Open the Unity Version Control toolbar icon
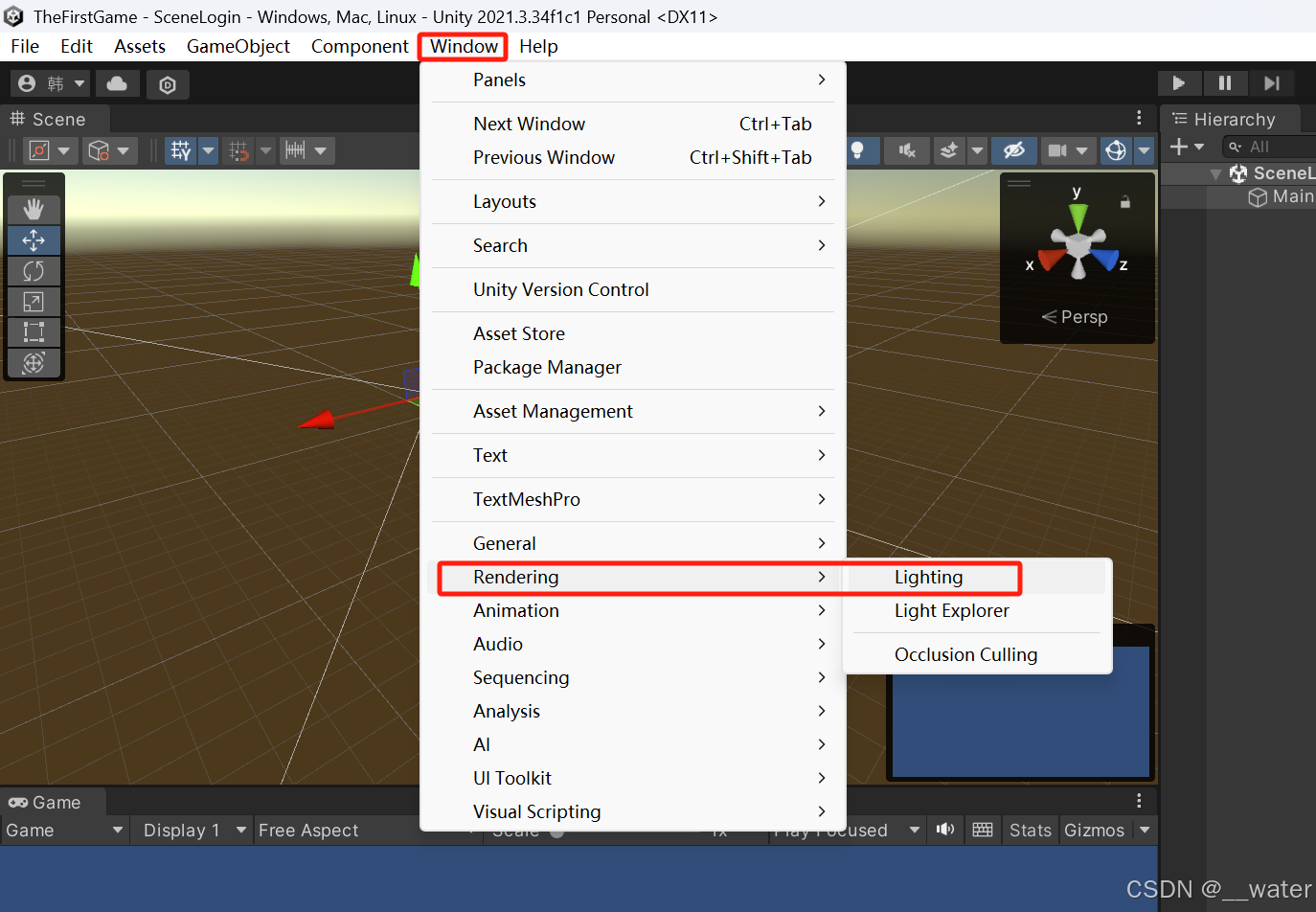Screen dimensions: 1316x912 (168, 84)
